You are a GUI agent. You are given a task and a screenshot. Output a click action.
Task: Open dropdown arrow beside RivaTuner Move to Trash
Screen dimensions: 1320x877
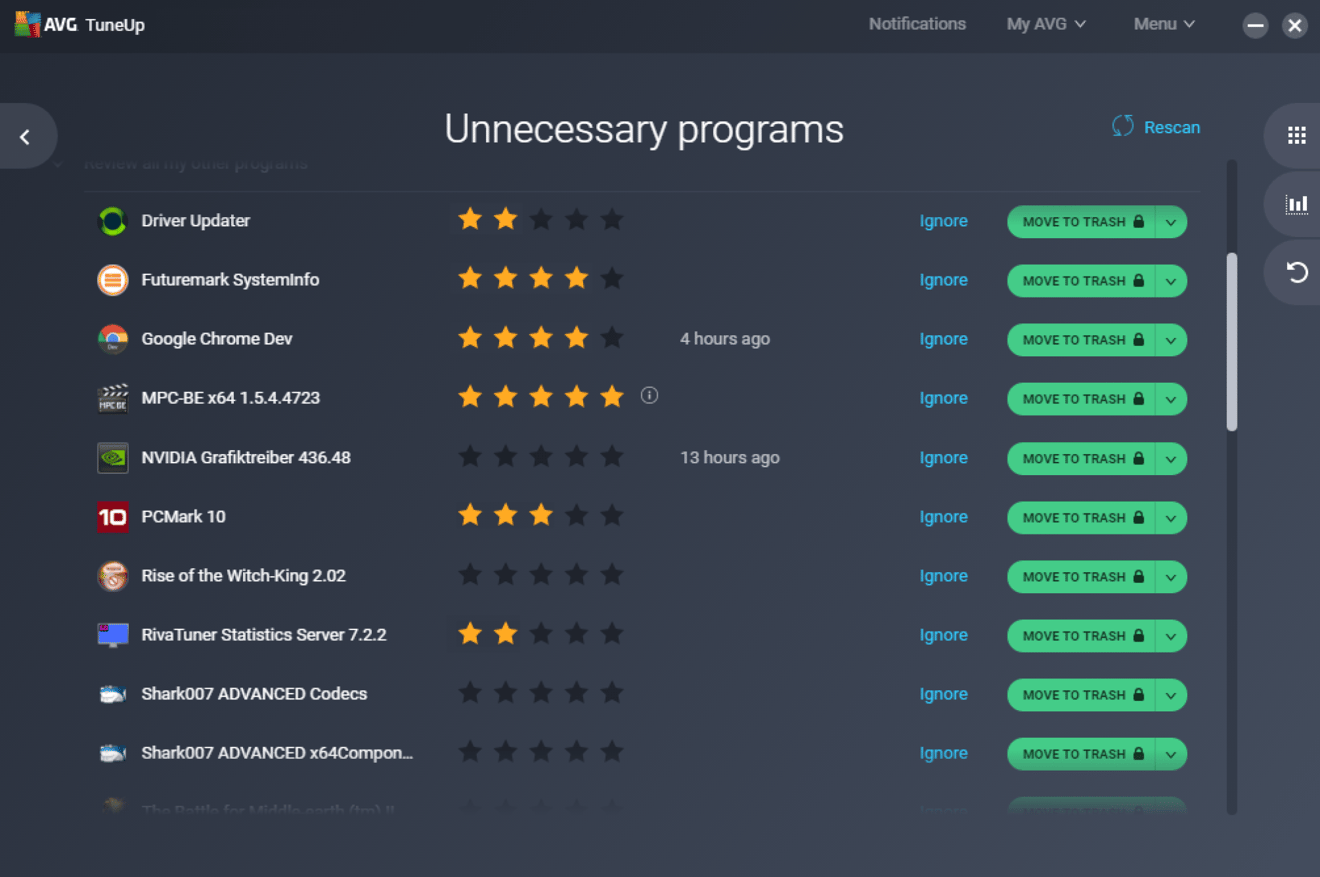[x=1171, y=636]
